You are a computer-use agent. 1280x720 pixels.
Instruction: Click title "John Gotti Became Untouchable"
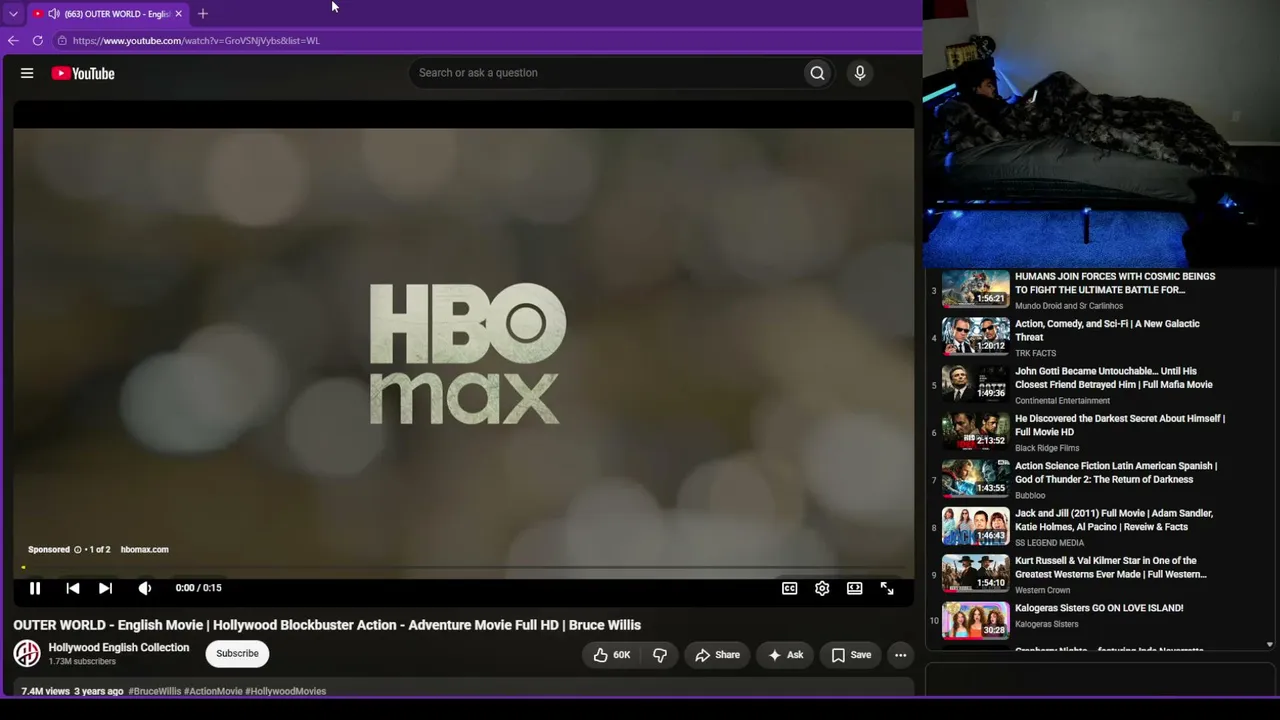pos(1114,378)
